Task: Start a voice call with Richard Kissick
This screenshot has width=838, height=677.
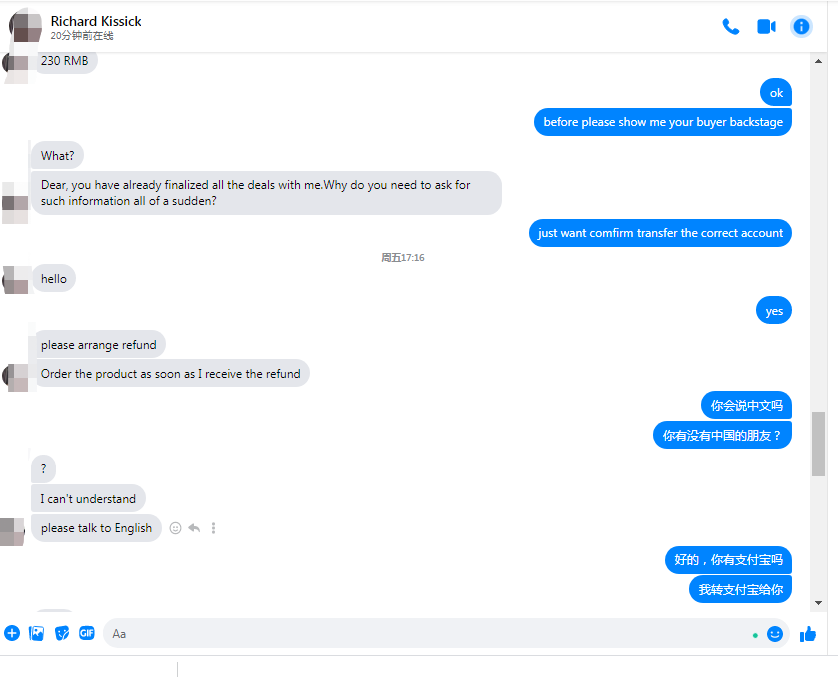Action: coord(730,27)
